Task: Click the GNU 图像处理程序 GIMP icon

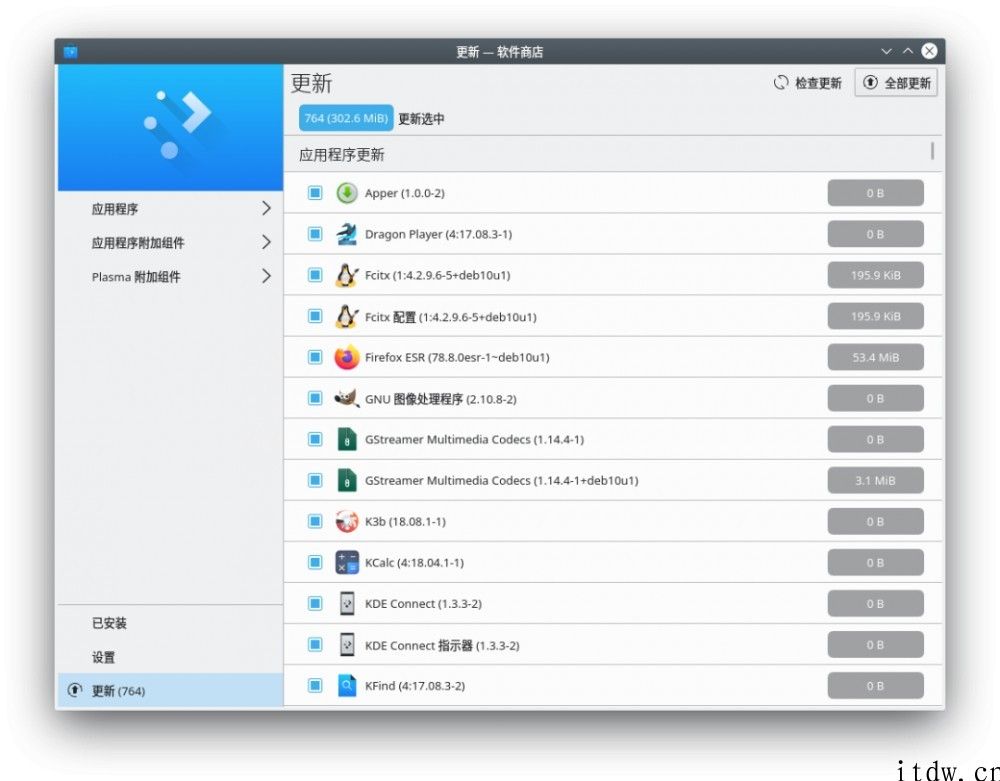Action: pos(346,398)
